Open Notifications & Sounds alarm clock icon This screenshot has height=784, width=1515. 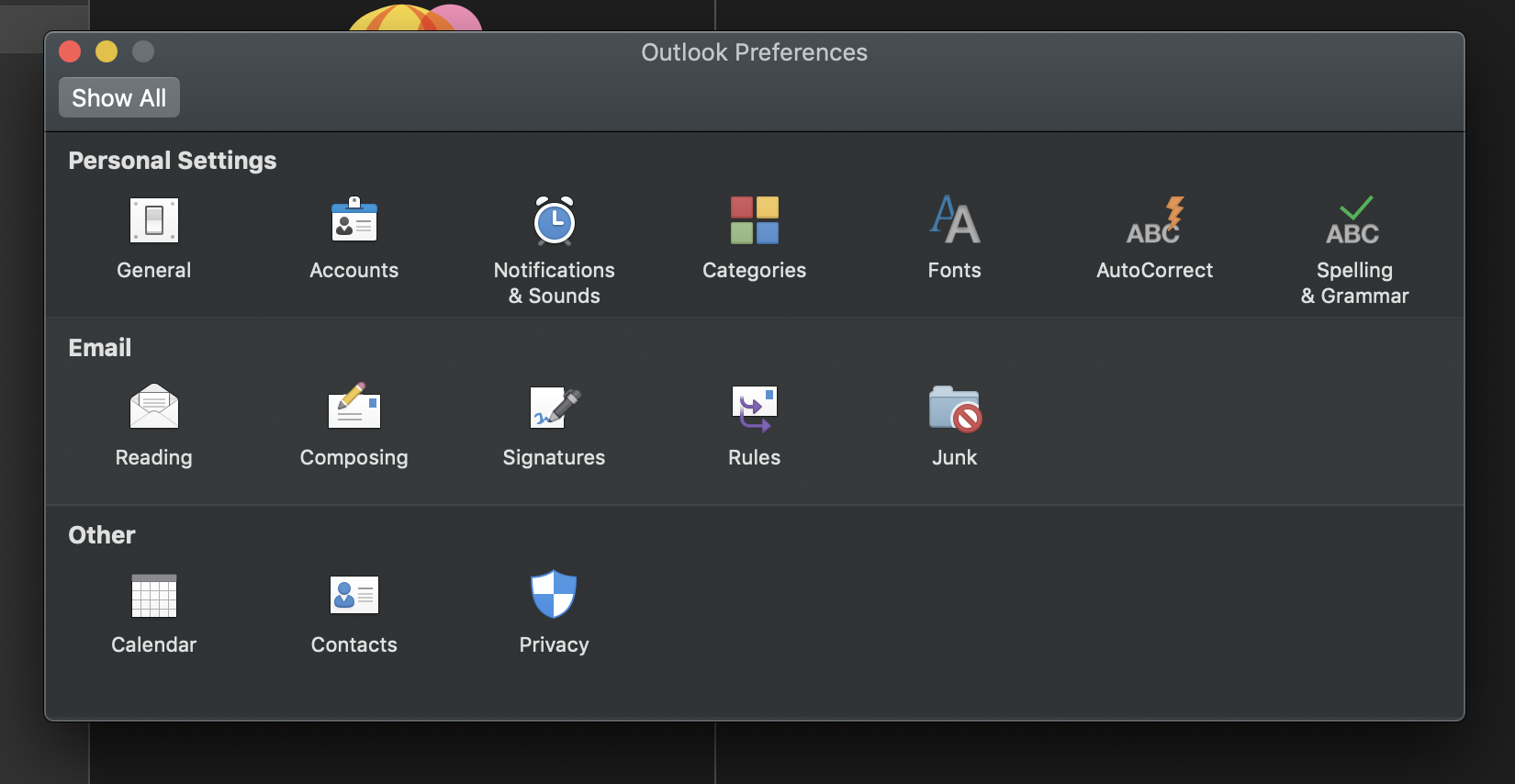555,220
